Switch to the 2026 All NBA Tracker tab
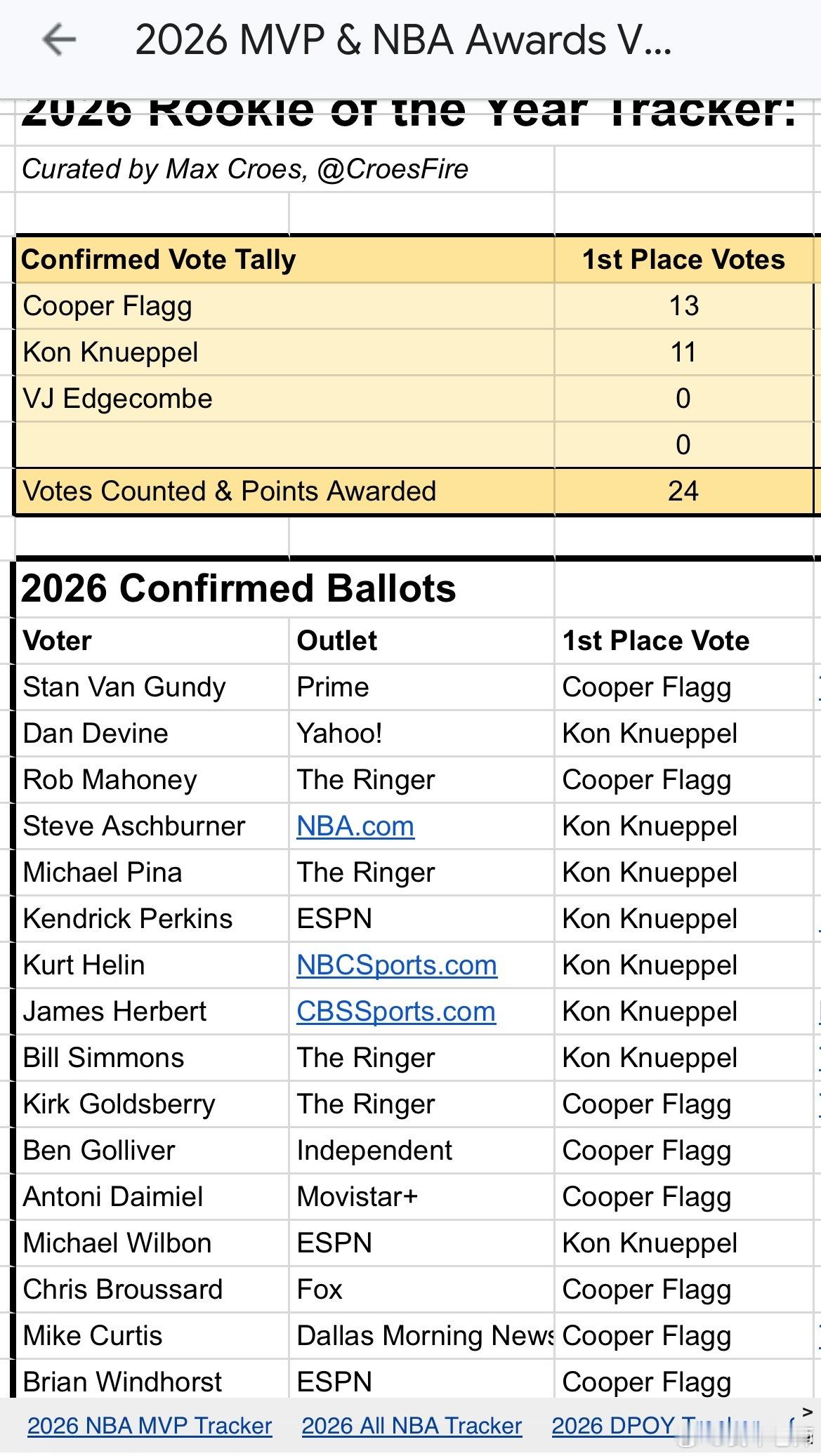This screenshot has height=1456, width=821. (x=412, y=1426)
